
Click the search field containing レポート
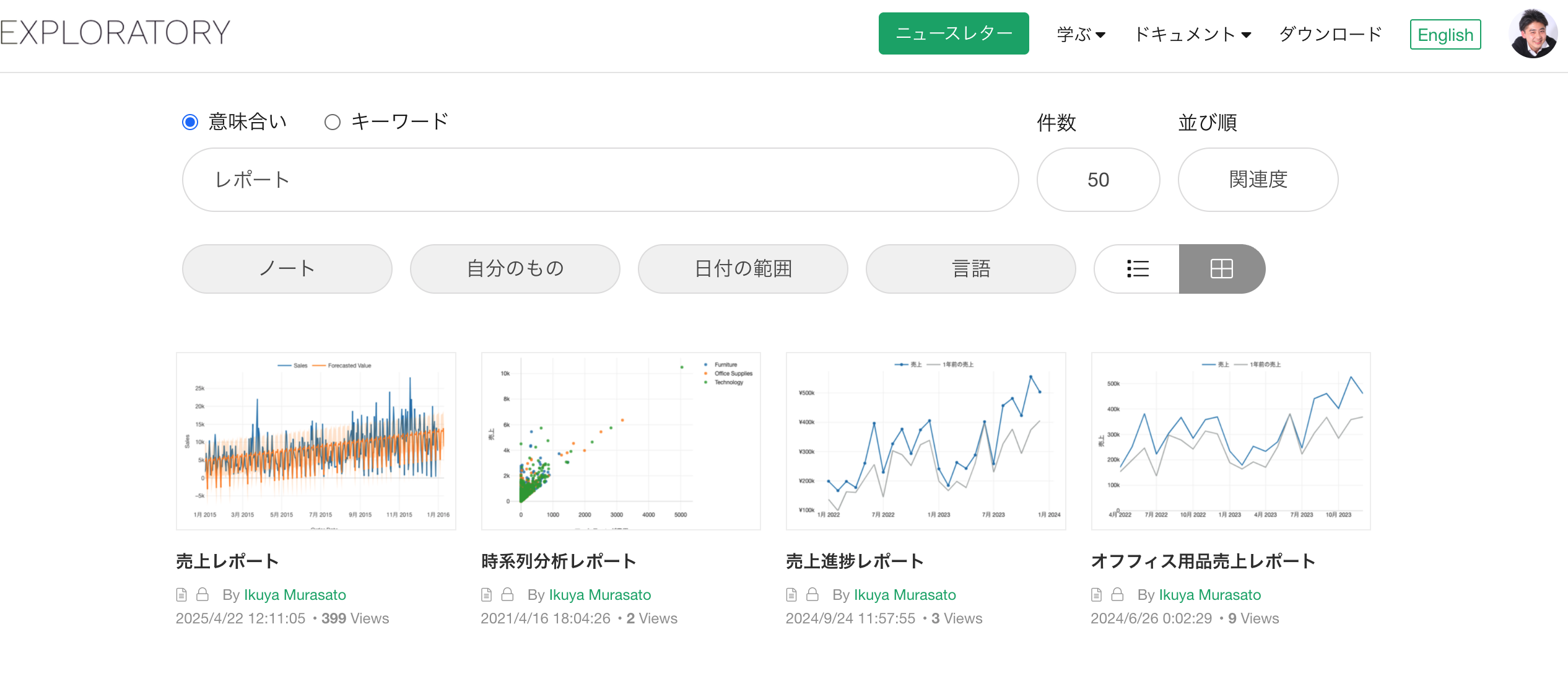pyautogui.click(x=599, y=180)
